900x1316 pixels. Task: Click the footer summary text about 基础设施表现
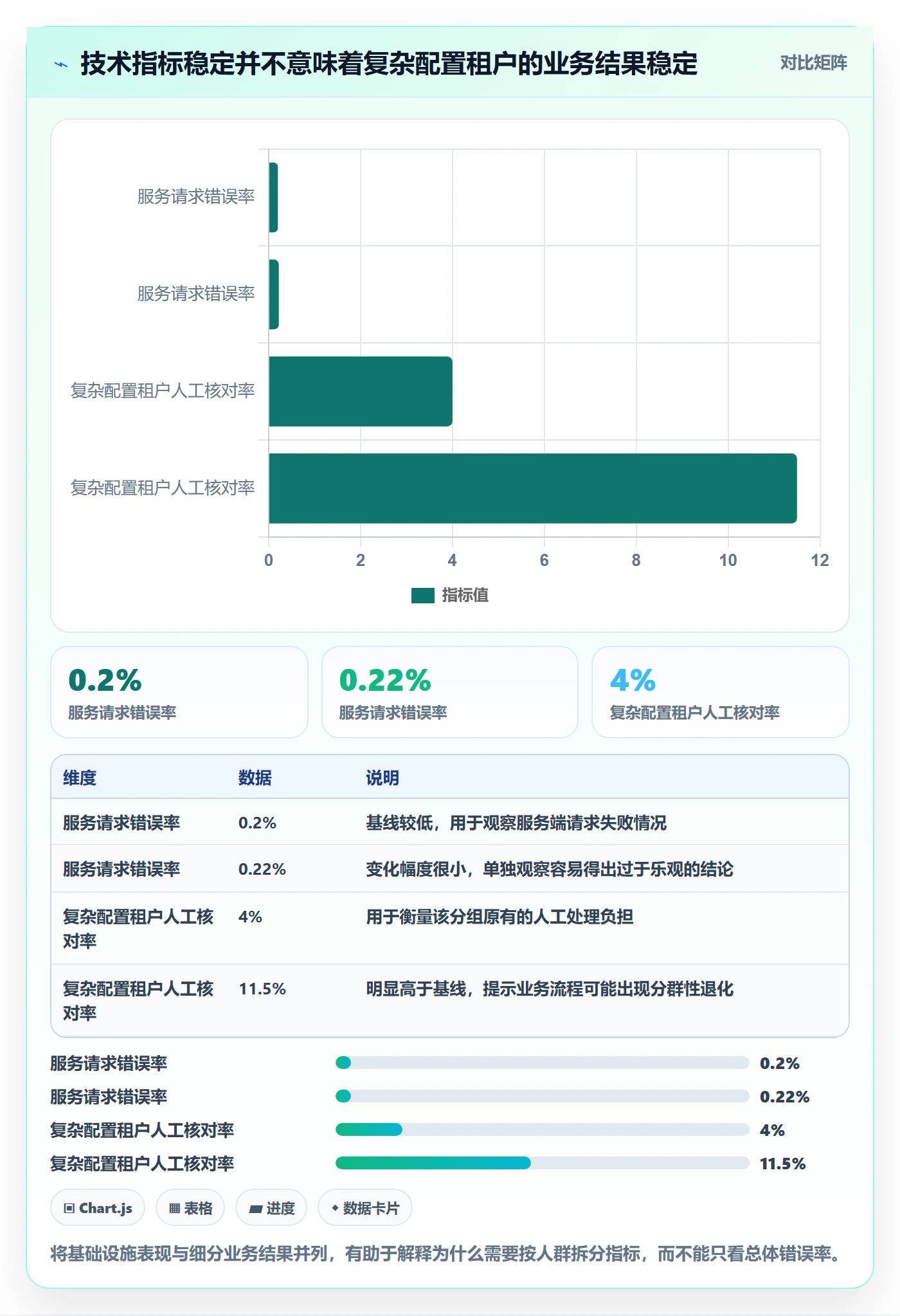click(447, 1254)
